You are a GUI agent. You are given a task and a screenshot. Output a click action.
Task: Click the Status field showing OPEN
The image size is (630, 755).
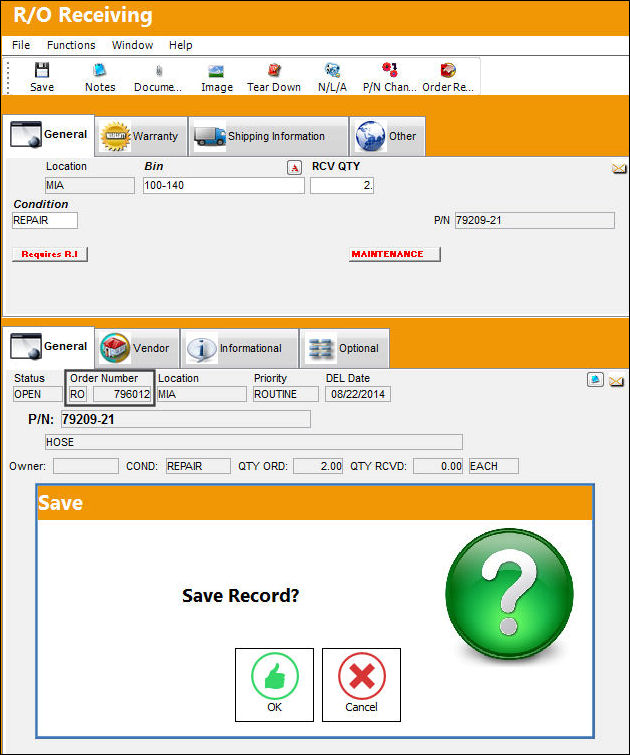click(x=38, y=394)
